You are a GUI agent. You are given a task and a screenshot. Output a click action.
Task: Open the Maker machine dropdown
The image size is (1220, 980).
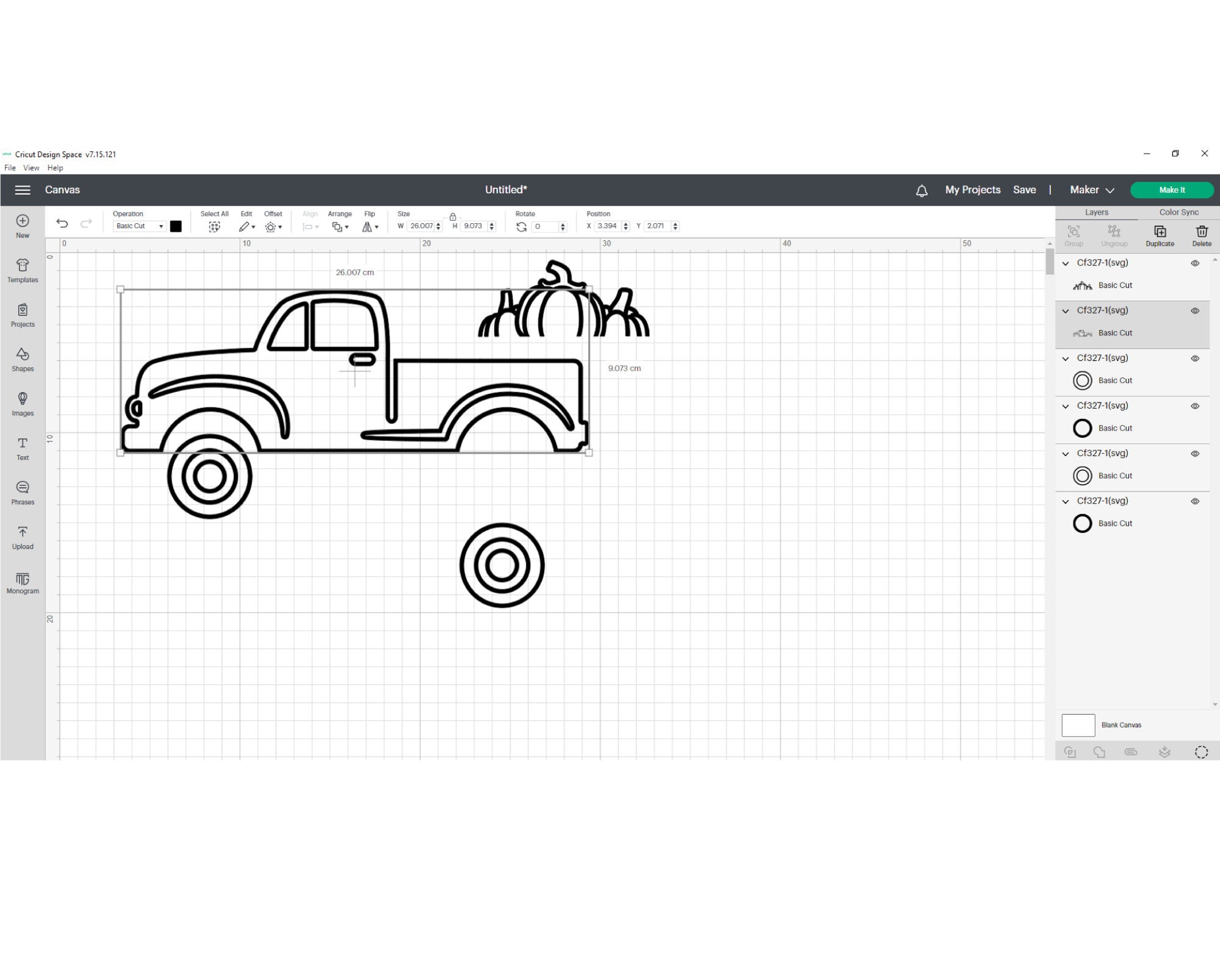1091,190
